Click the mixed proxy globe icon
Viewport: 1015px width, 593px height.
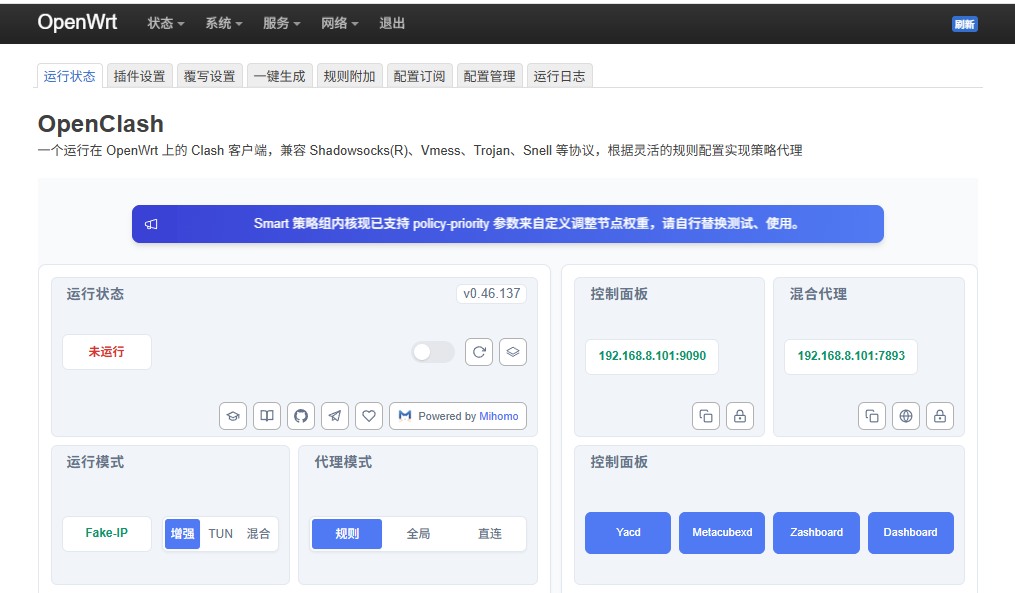906,416
